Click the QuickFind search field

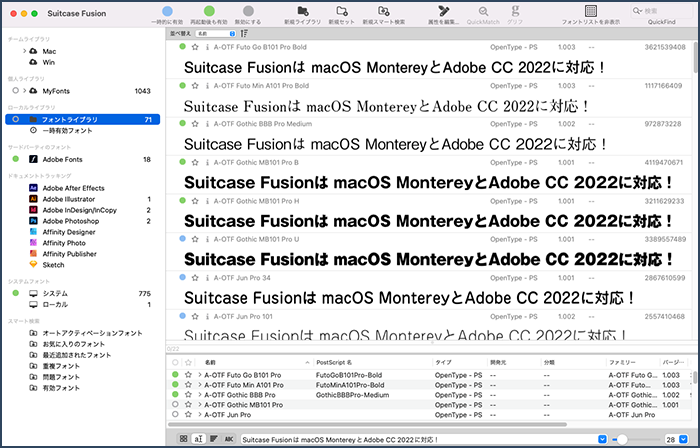662,11
